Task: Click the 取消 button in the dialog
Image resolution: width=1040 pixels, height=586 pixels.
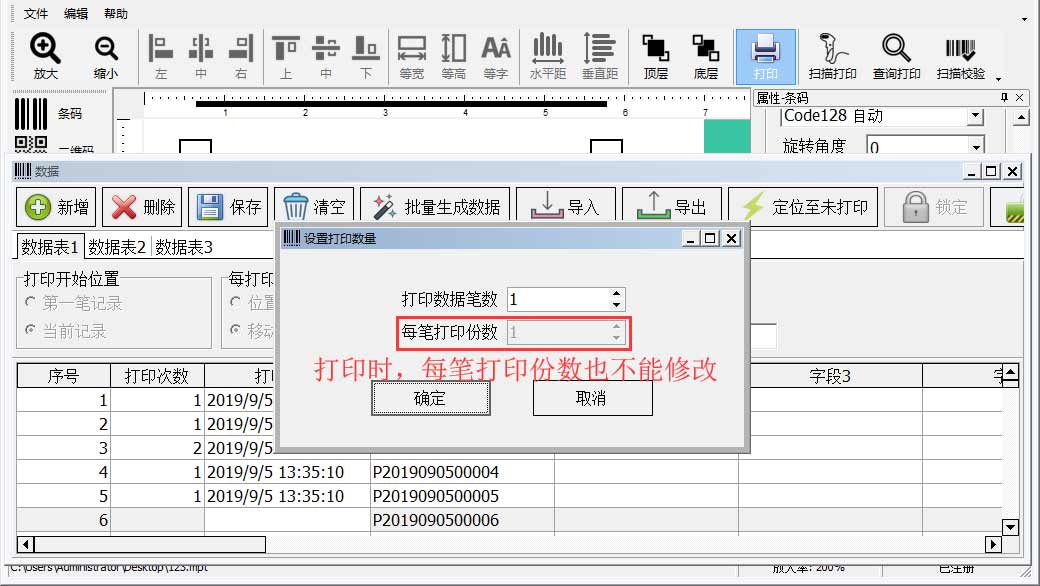Action: coord(592,398)
